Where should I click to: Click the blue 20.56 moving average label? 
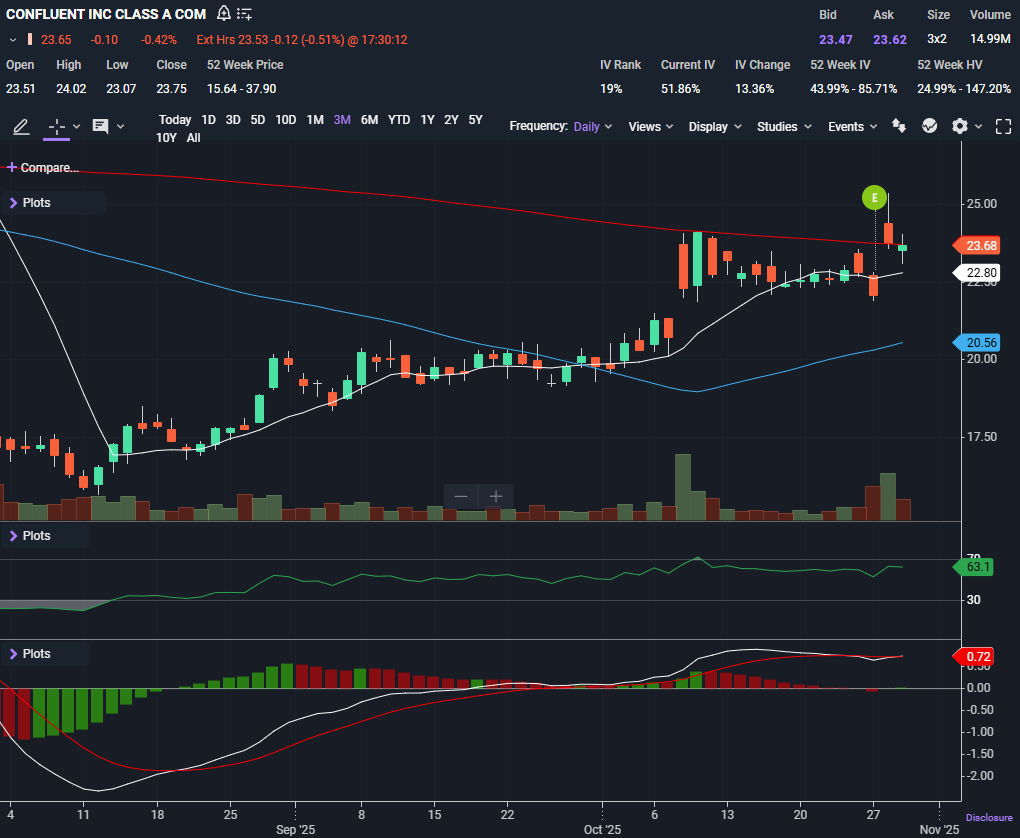977,342
